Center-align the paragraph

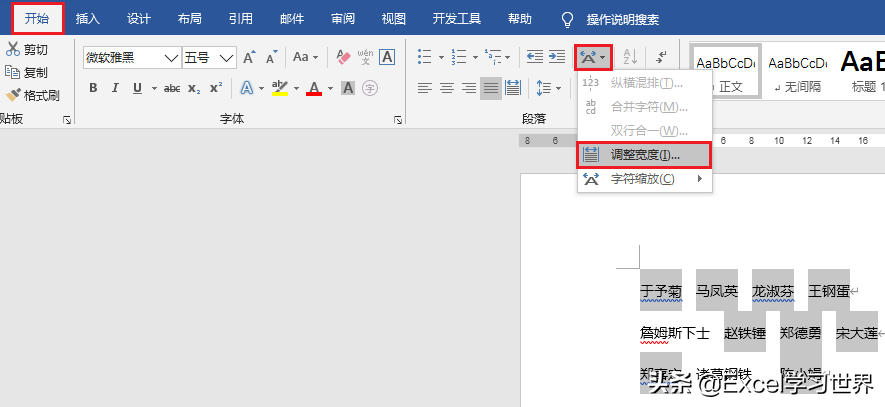coord(447,88)
